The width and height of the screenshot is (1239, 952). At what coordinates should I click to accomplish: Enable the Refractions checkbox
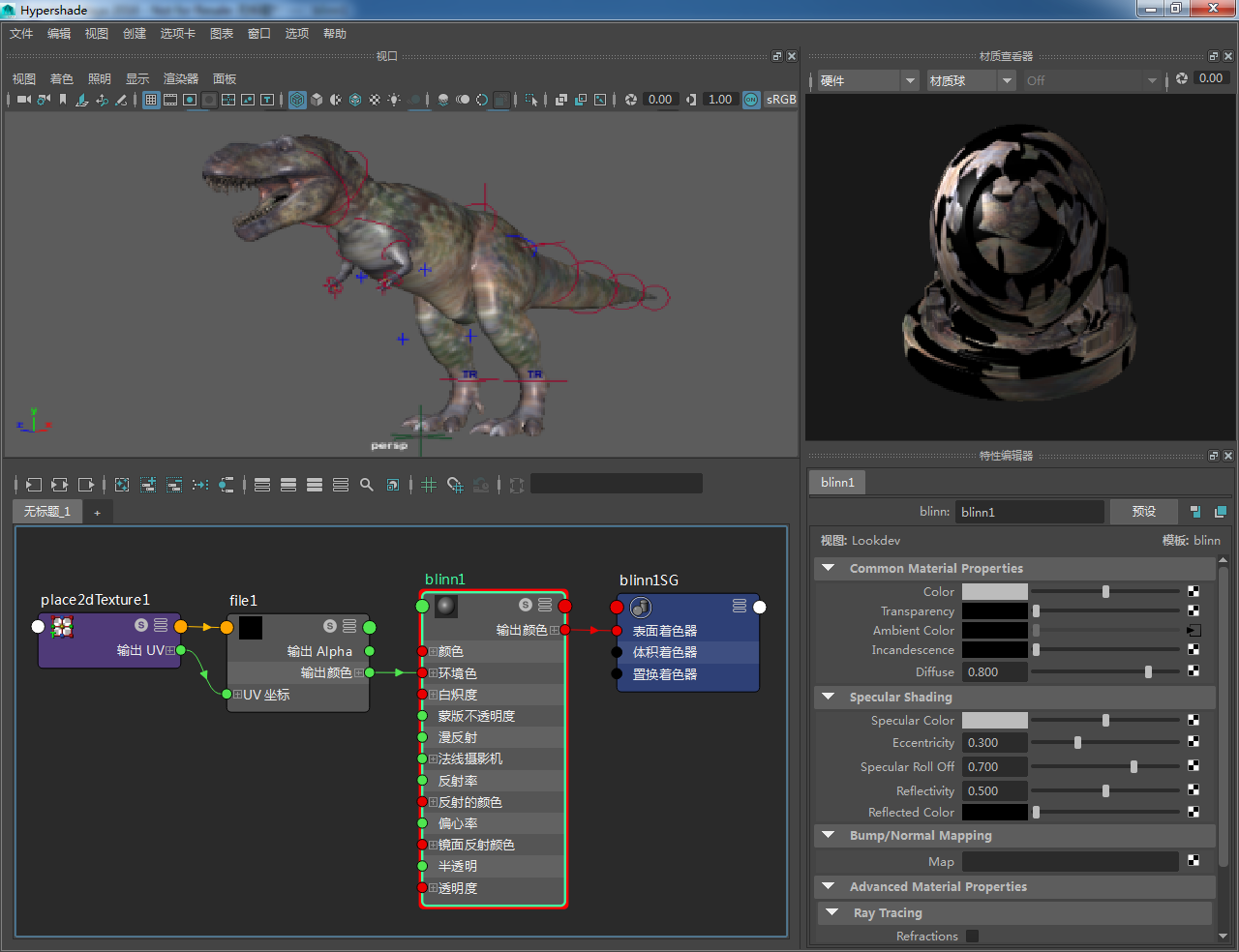click(x=972, y=936)
